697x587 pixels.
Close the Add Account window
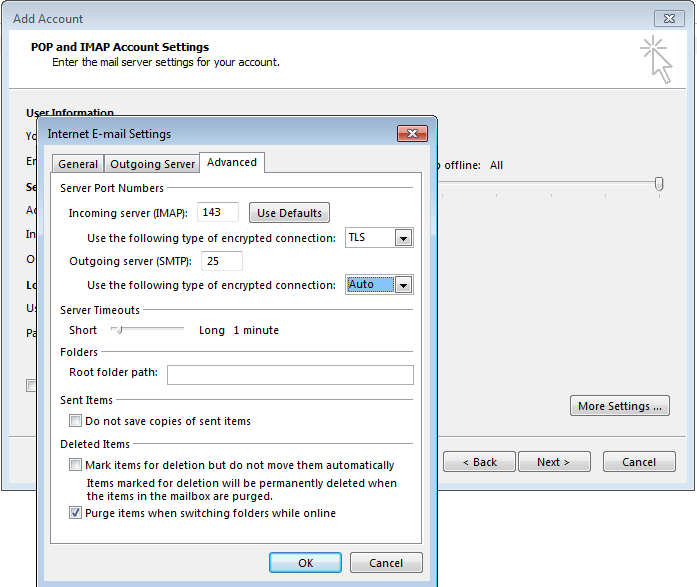coord(669,18)
